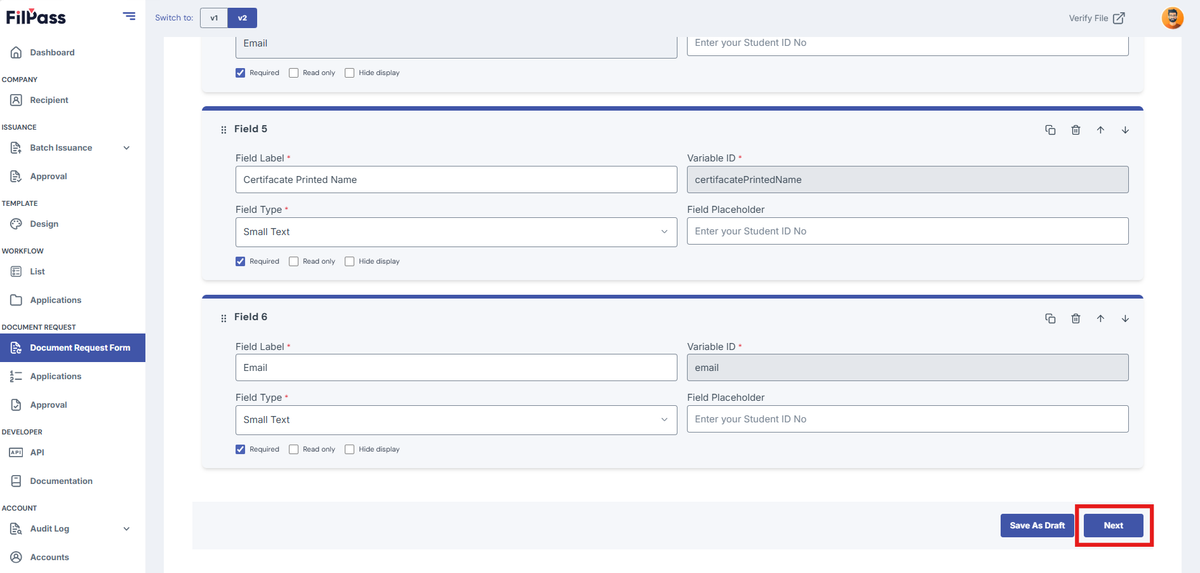Open Field Type dropdown in Field 5
The image size is (1200, 573).
coord(456,231)
